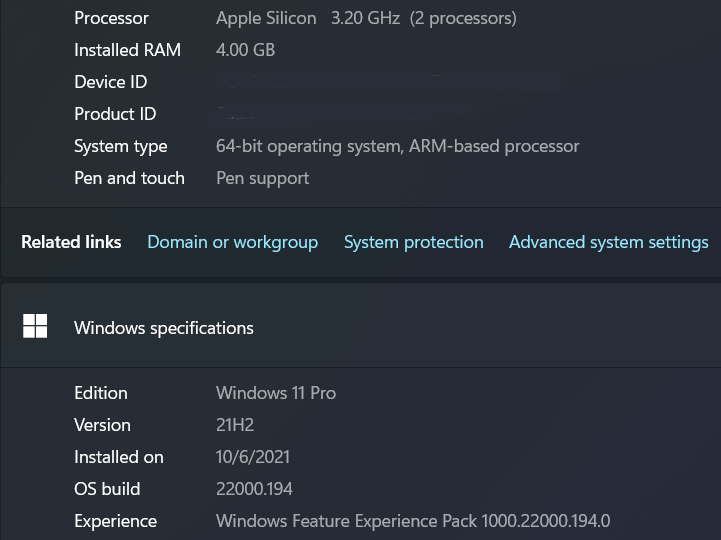Select the 22000.194 build number
Viewport: 721px width, 540px height.
click(x=254, y=489)
